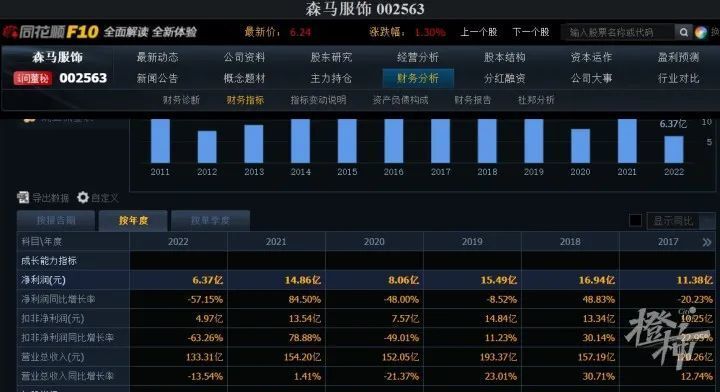Click the 导出数据 export label

(x=51, y=198)
